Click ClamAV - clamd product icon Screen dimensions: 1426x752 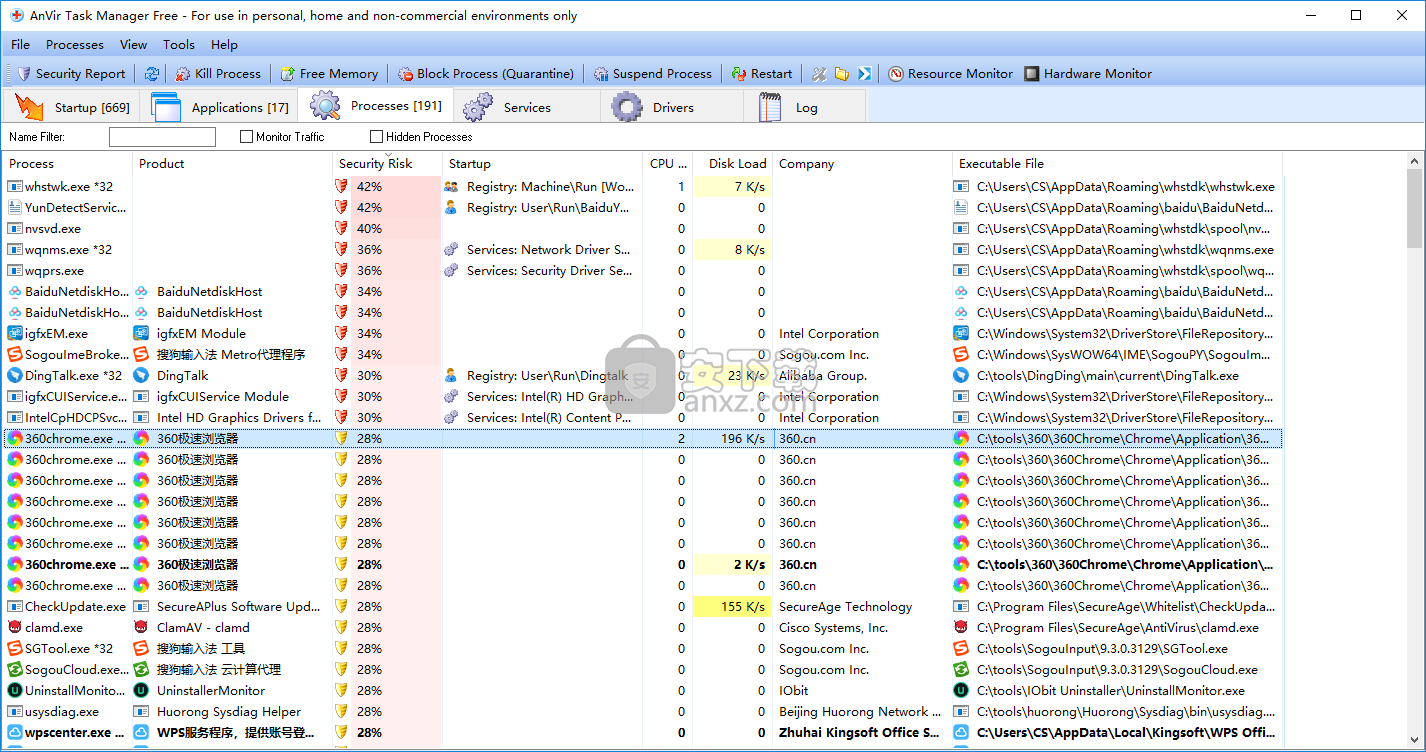point(141,627)
